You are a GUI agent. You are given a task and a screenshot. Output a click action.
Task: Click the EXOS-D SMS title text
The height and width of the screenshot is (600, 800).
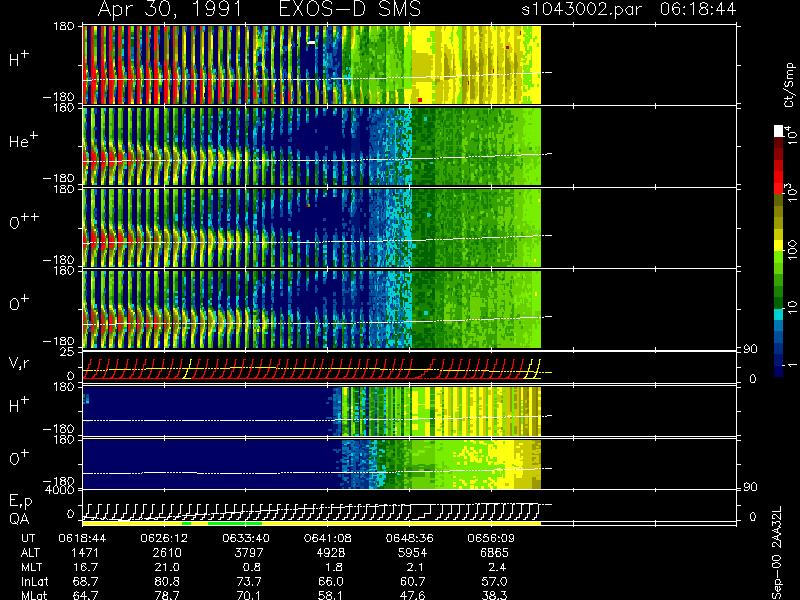[x=349, y=9]
